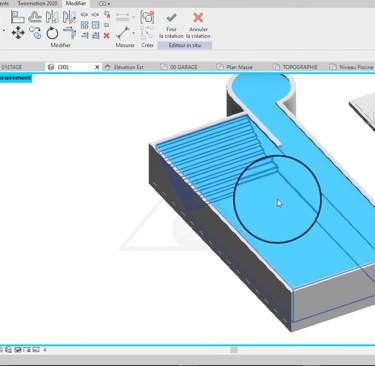Screen dimensions: 375x366
Task: Select the Array tool
Action: (x=85, y=25)
